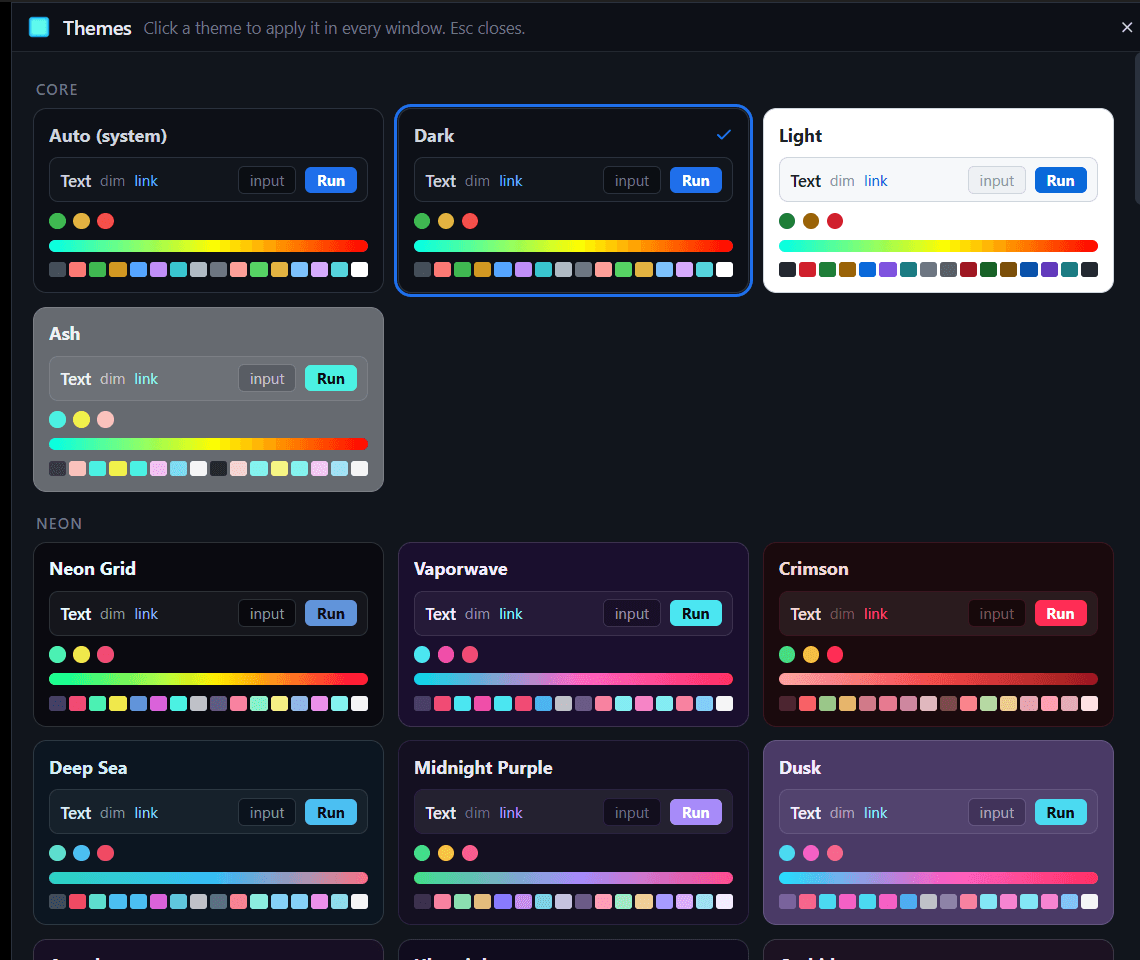This screenshot has width=1140, height=960.
Task: Click the CORE section heading
Action: click(57, 89)
